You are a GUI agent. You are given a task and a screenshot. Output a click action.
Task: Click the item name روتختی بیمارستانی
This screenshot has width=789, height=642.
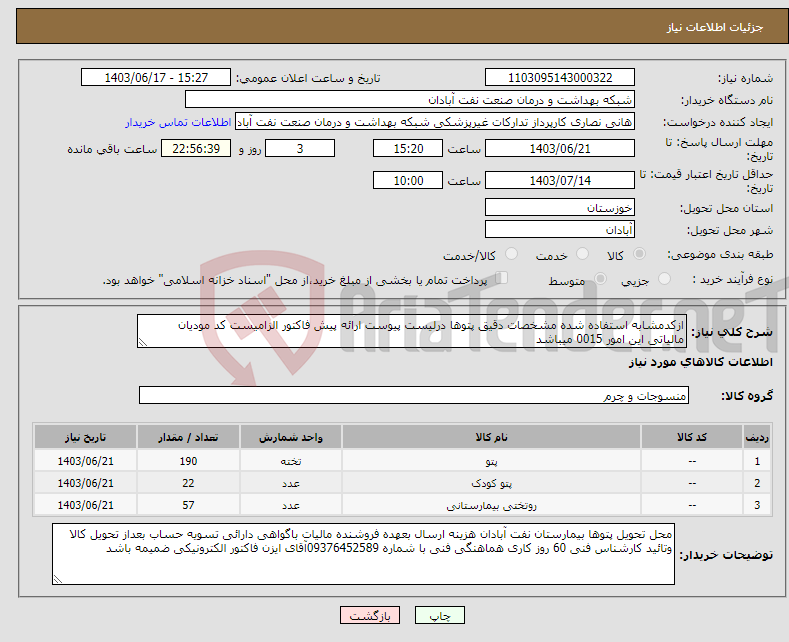[492, 505]
